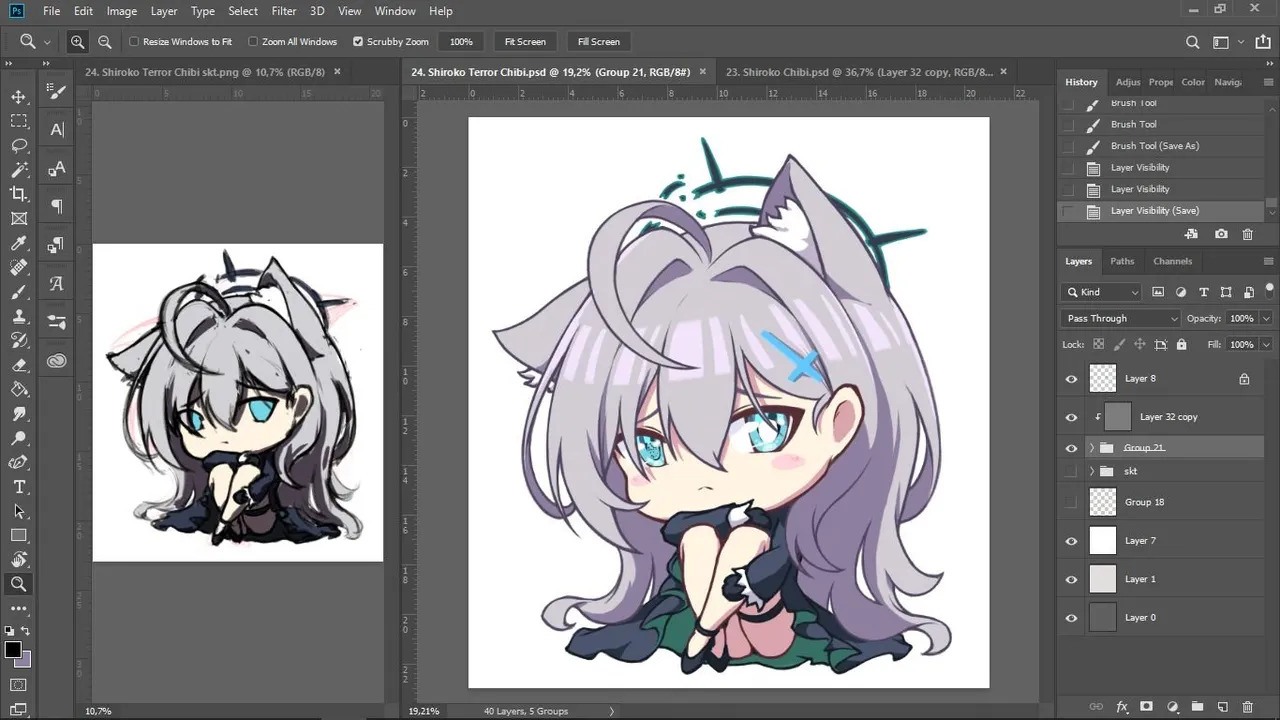Create a new group folder

pyautogui.click(x=1197, y=707)
